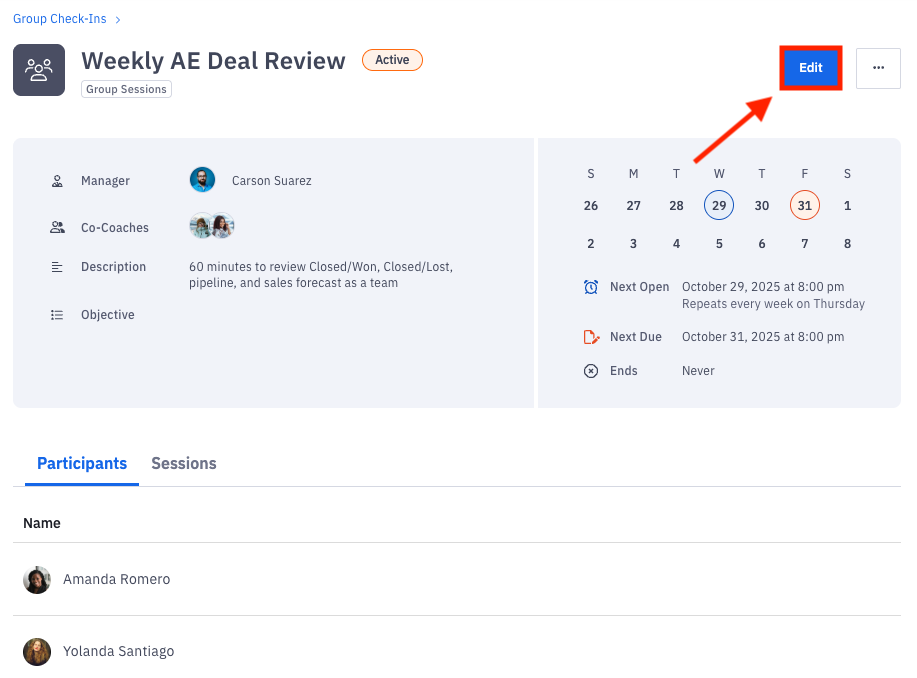917x678 pixels.
Task: Click the Co-Coaches overlapping avatars
Action: (212, 226)
